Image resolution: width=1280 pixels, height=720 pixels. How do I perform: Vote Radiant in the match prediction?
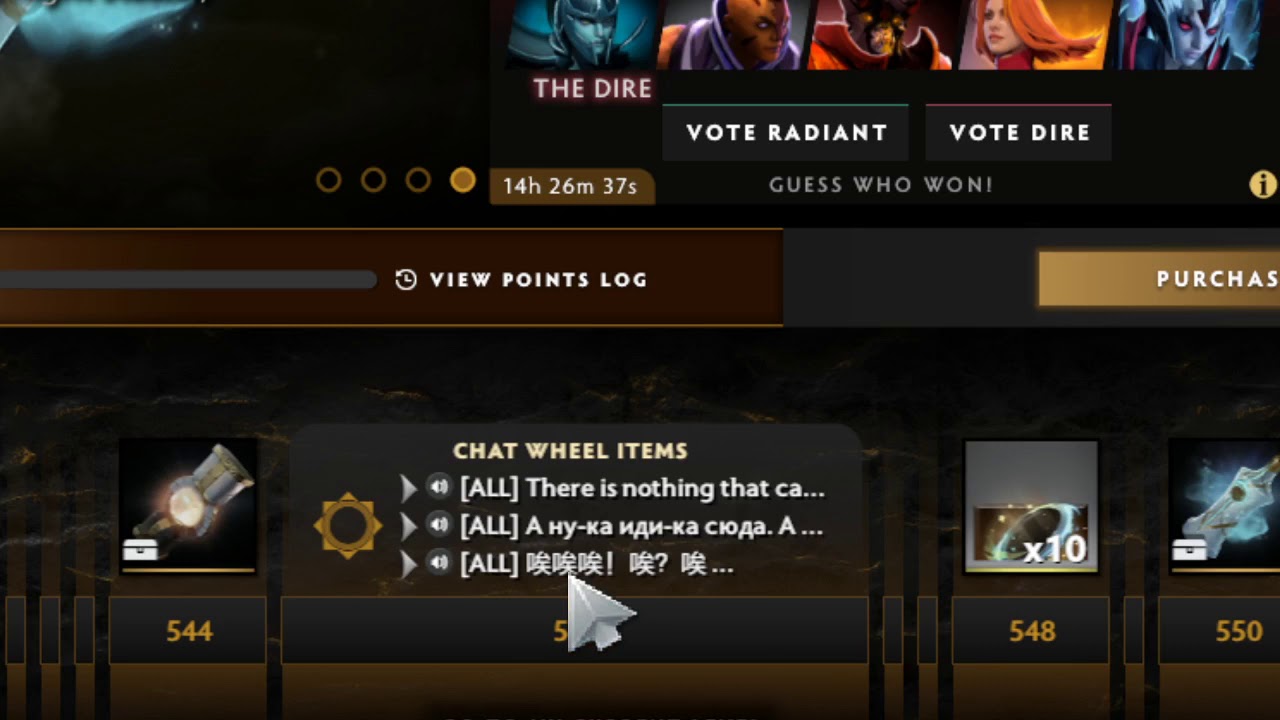tap(786, 133)
